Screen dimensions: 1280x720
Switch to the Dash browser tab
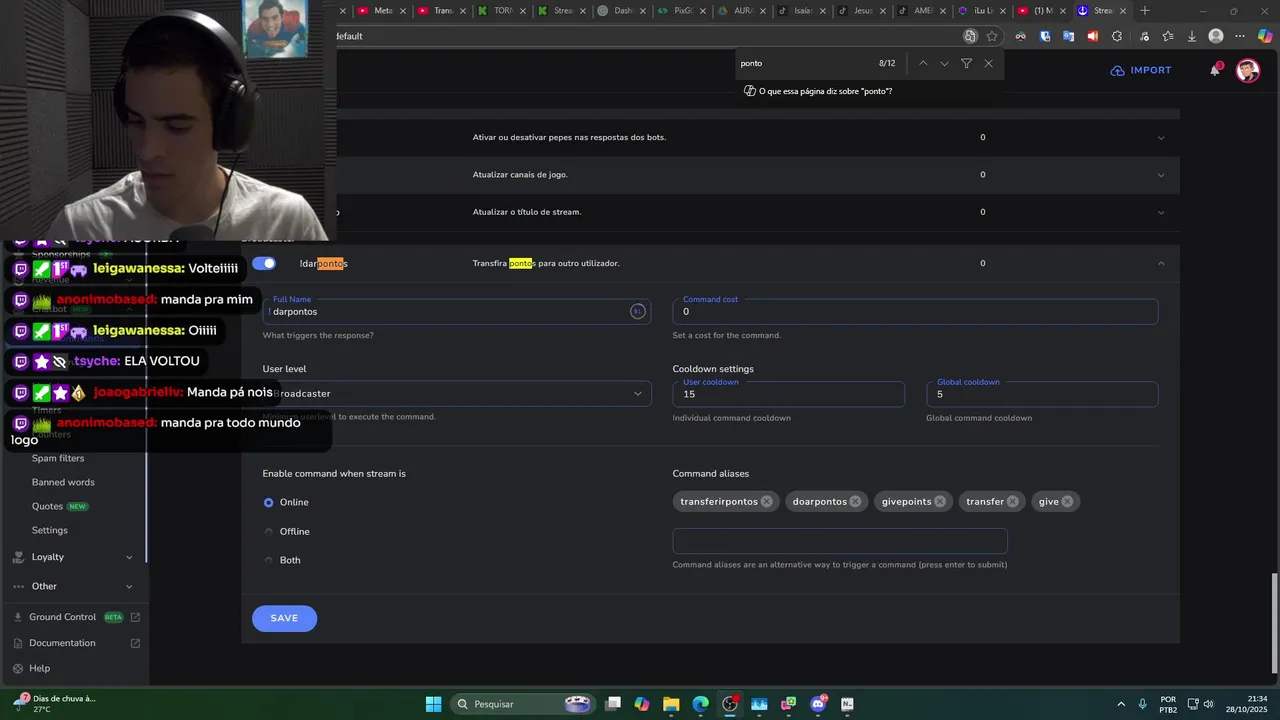click(x=620, y=11)
